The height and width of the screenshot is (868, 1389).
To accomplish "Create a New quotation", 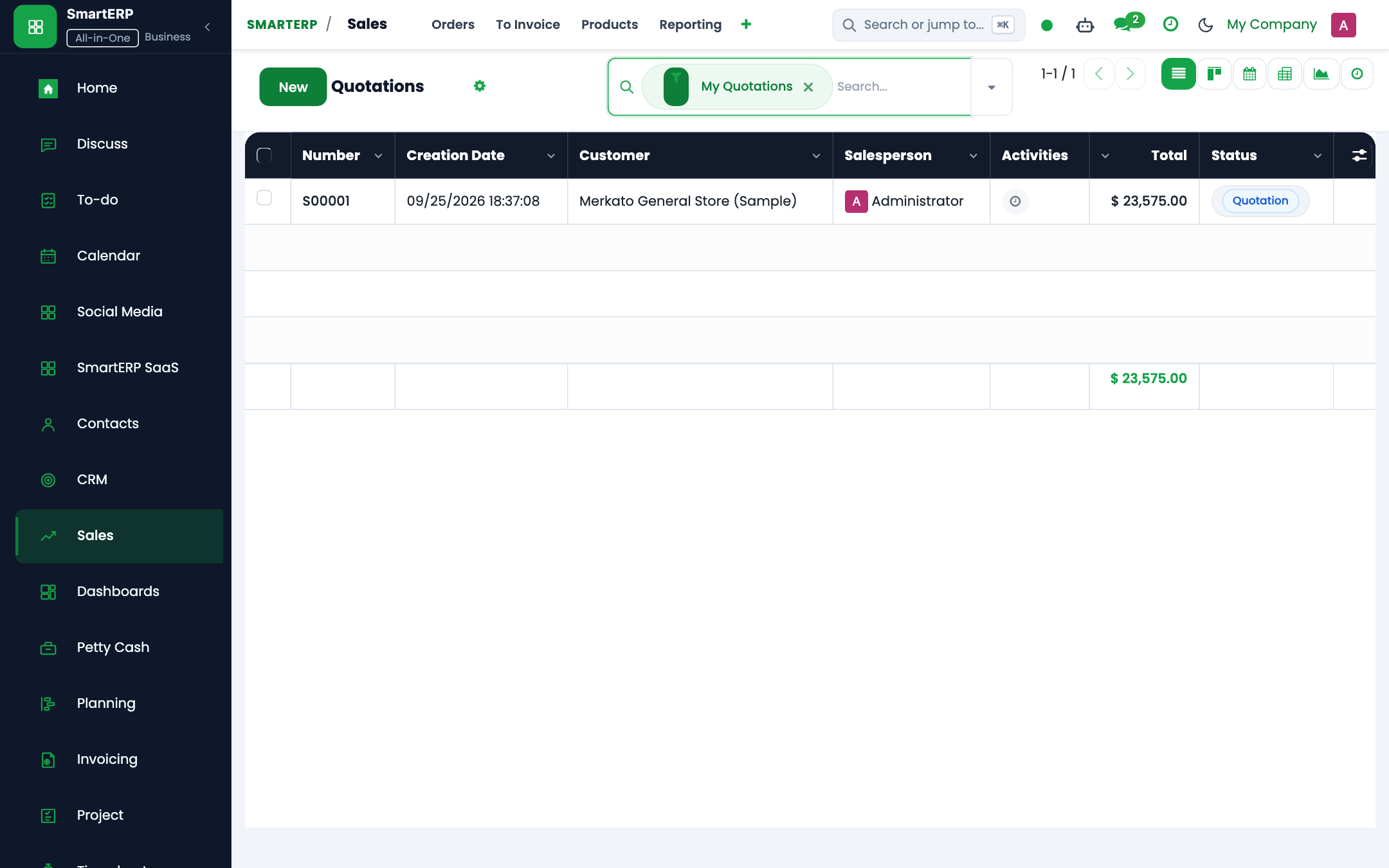I will [293, 87].
